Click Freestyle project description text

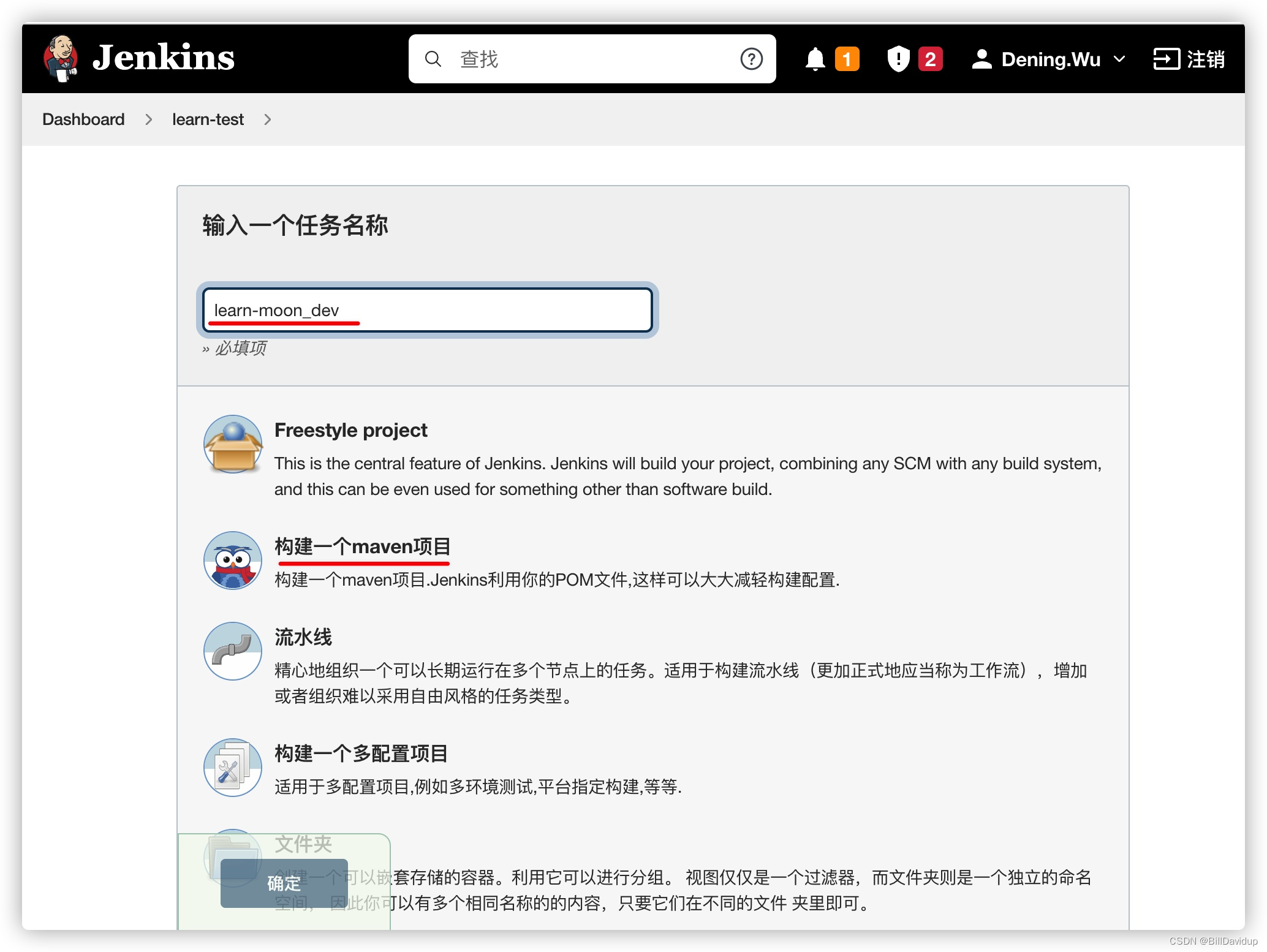click(x=687, y=476)
